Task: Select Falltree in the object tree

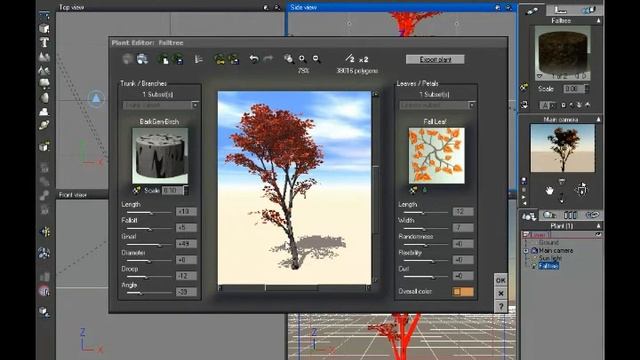Action: [548, 266]
